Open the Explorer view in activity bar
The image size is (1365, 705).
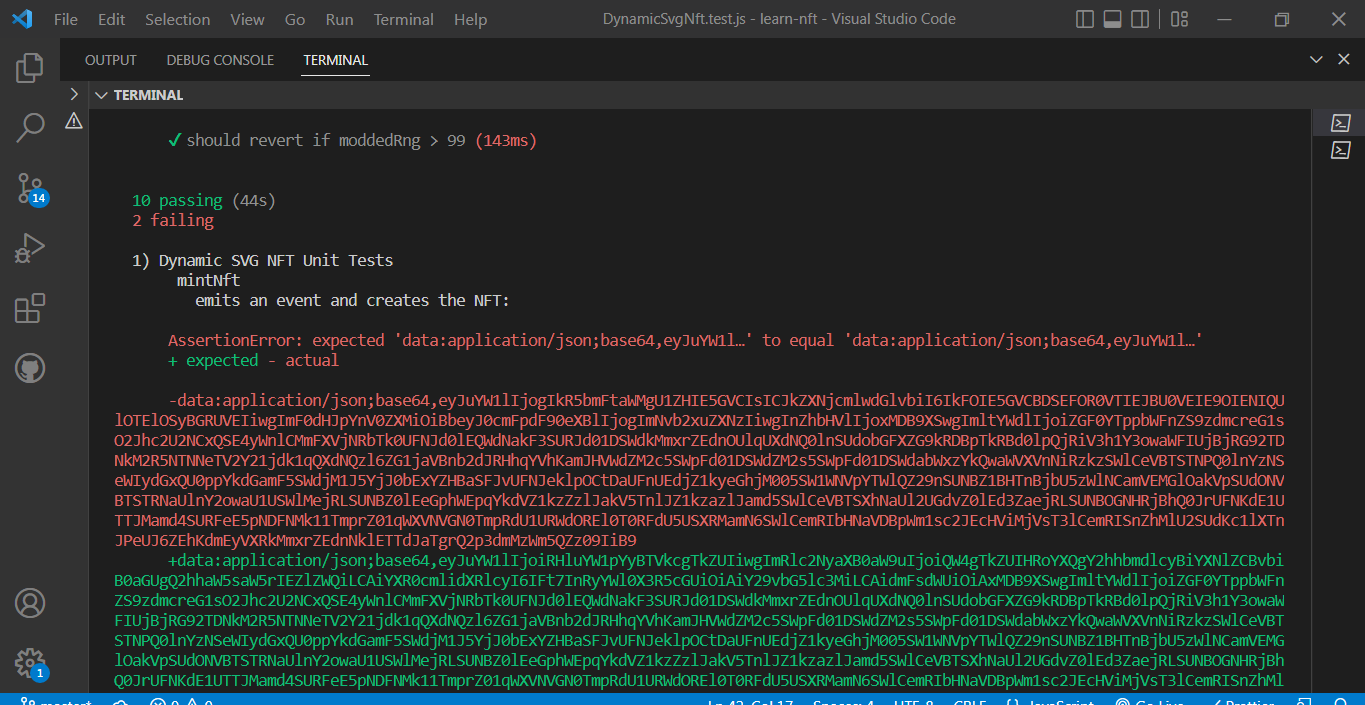coord(30,68)
